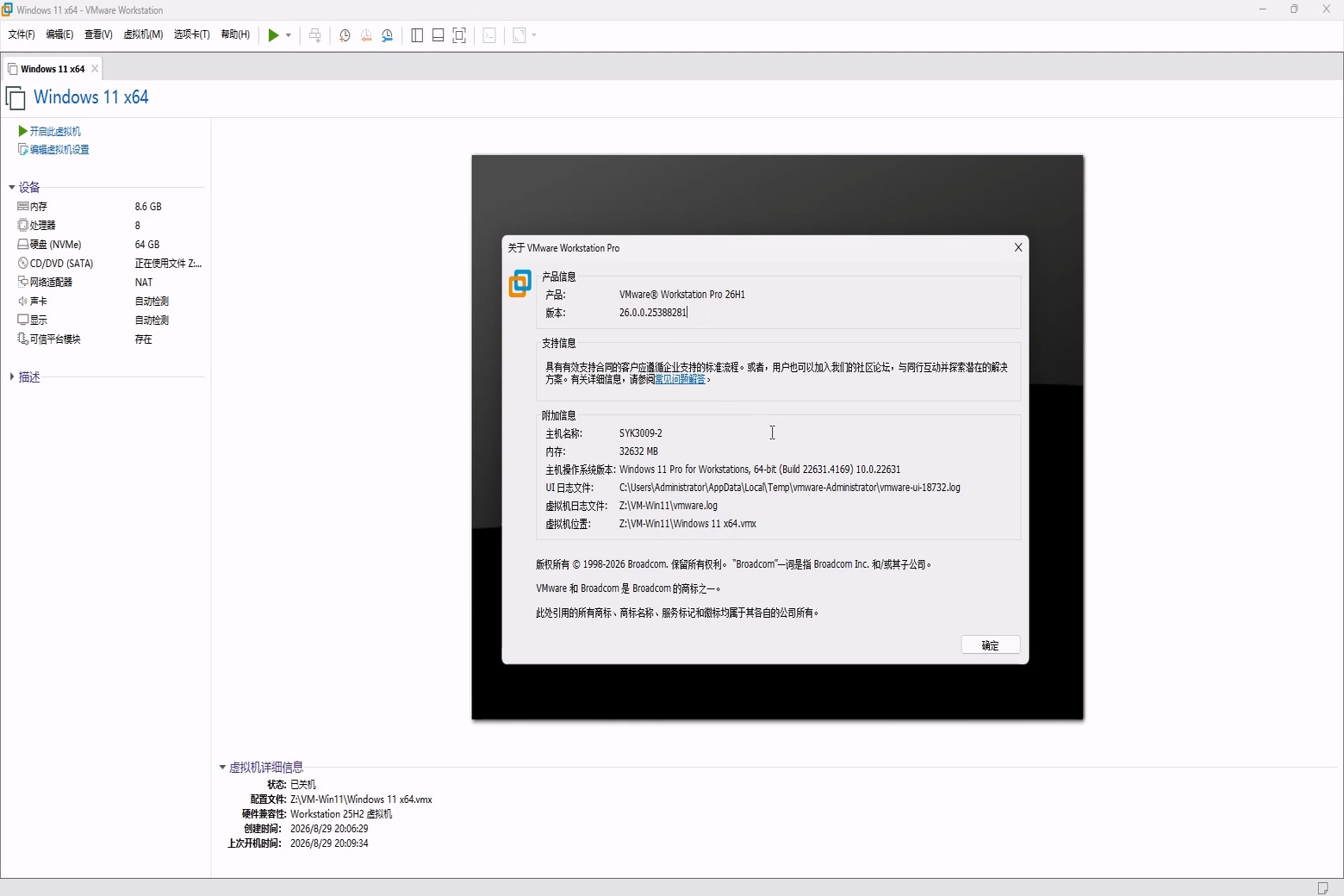Click the VMware logo in About dialog

click(x=520, y=283)
